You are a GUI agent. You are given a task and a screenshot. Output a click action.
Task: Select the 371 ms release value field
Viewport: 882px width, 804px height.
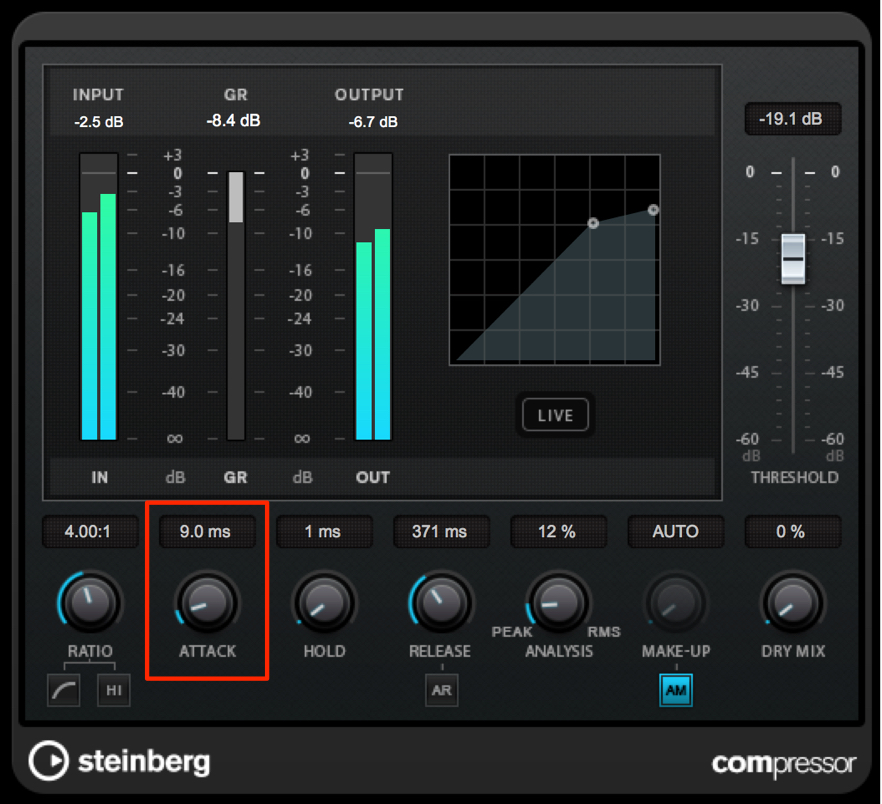(x=441, y=532)
